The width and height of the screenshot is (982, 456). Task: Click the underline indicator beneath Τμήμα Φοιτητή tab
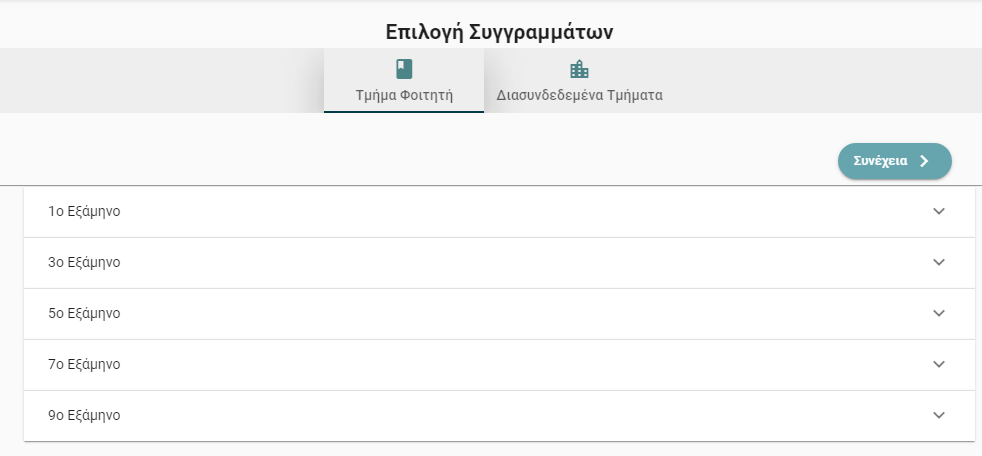click(404, 112)
